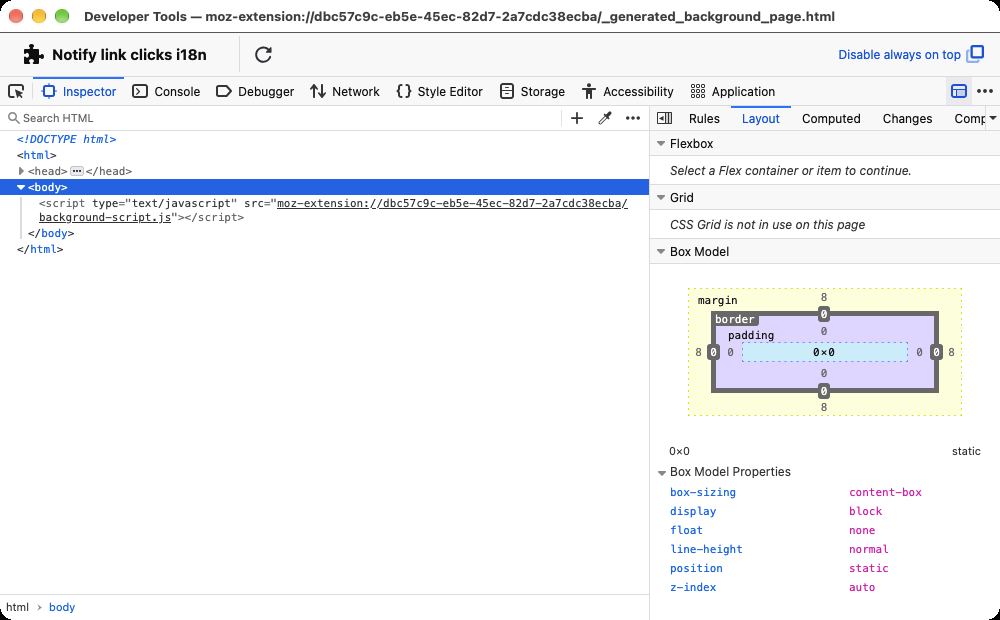The width and height of the screenshot is (1000, 620).
Task: Edit the bottom border value 0
Action: tap(824, 391)
